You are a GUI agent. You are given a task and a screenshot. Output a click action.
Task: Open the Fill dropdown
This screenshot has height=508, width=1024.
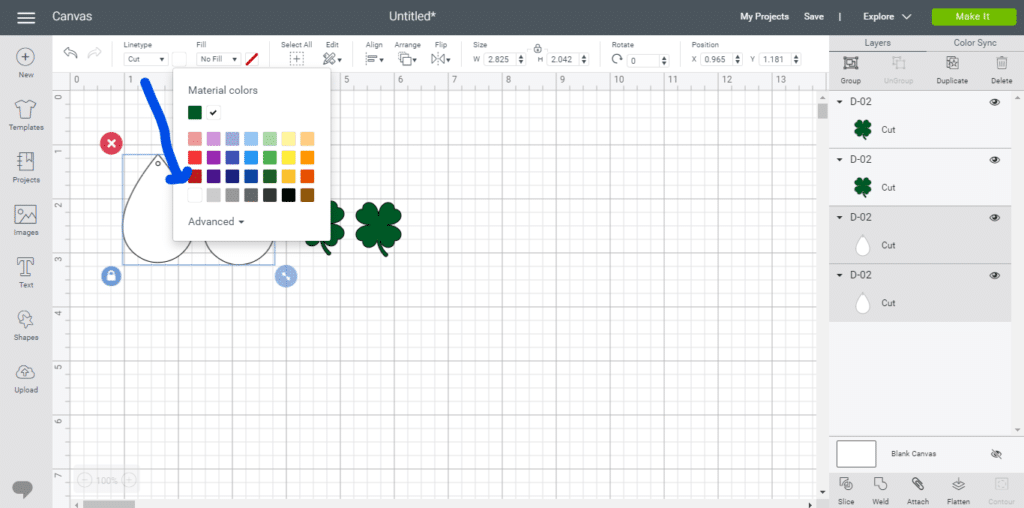218,60
